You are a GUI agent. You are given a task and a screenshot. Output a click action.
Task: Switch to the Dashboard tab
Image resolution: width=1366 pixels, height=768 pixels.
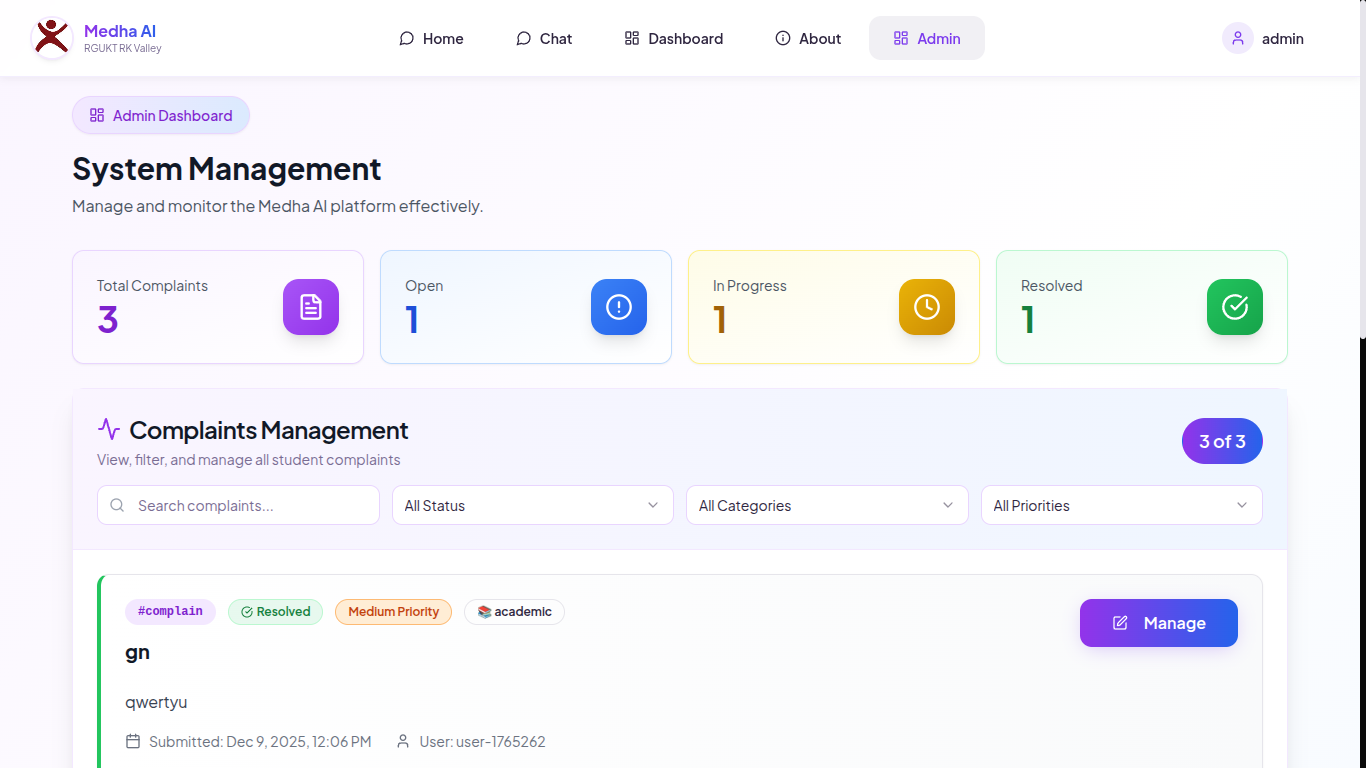click(x=674, y=38)
